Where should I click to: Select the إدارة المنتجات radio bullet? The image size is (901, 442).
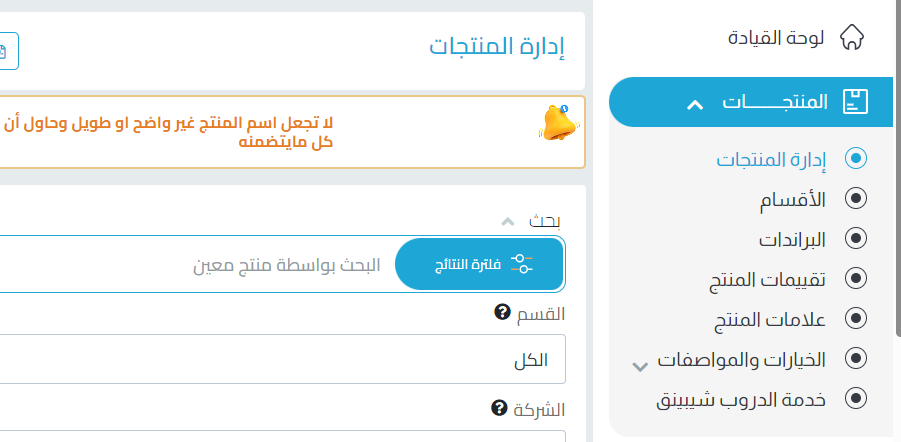click(855, 158)
